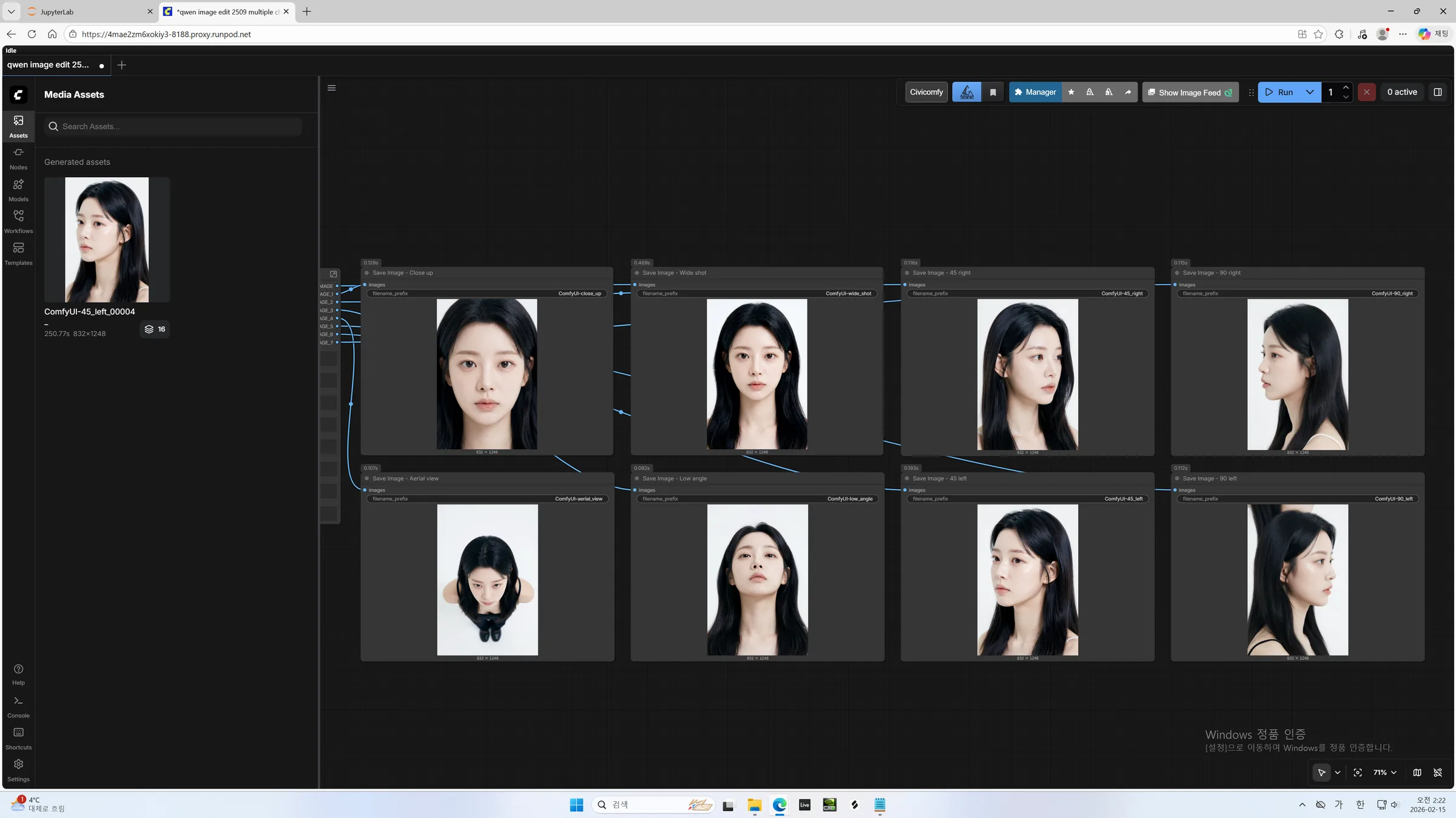The height and width of the screenshot is (818, 1456).
Task: Open the minimap from the canvas toolbar
Action: click(x=1417, y=773)
